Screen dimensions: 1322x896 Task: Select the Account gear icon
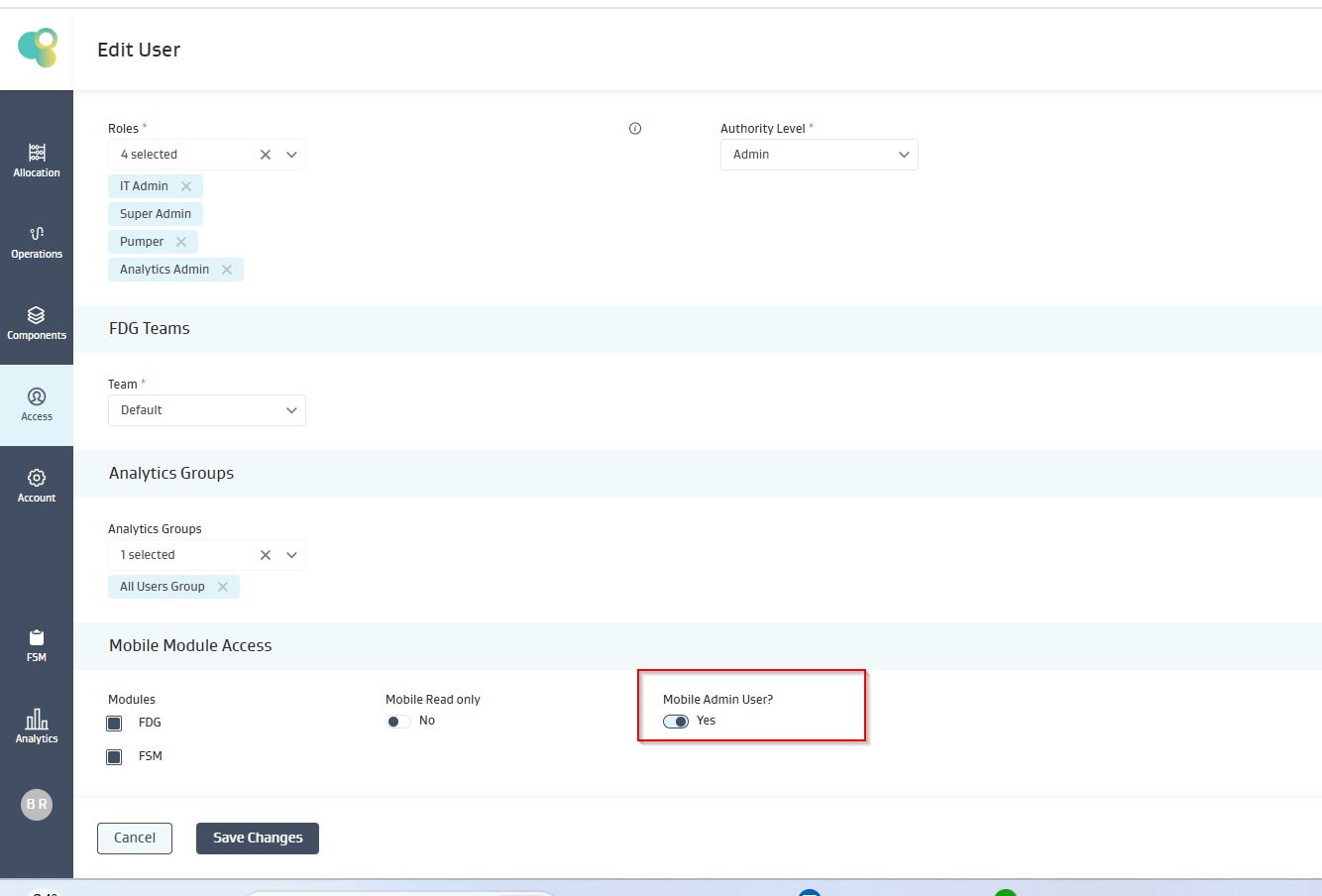pyautogui.click(x=37, y=478)
